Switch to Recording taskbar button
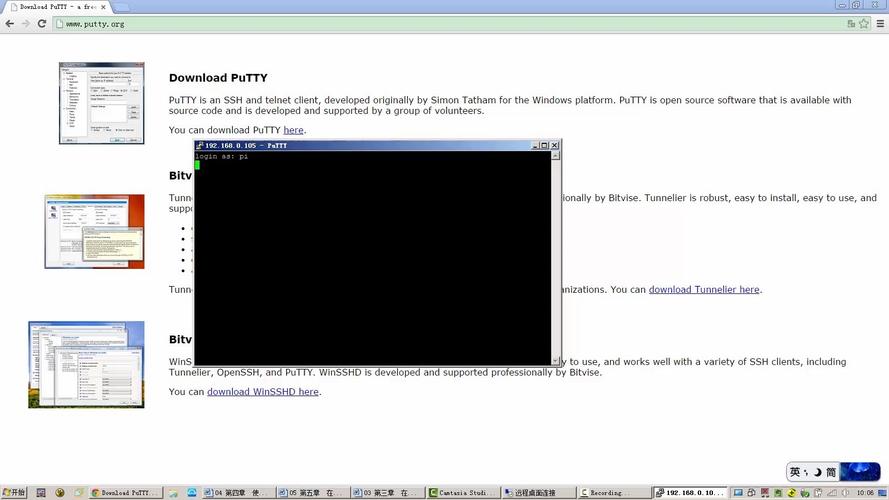This screenshot has width=889, height=500. coord(613,493)
